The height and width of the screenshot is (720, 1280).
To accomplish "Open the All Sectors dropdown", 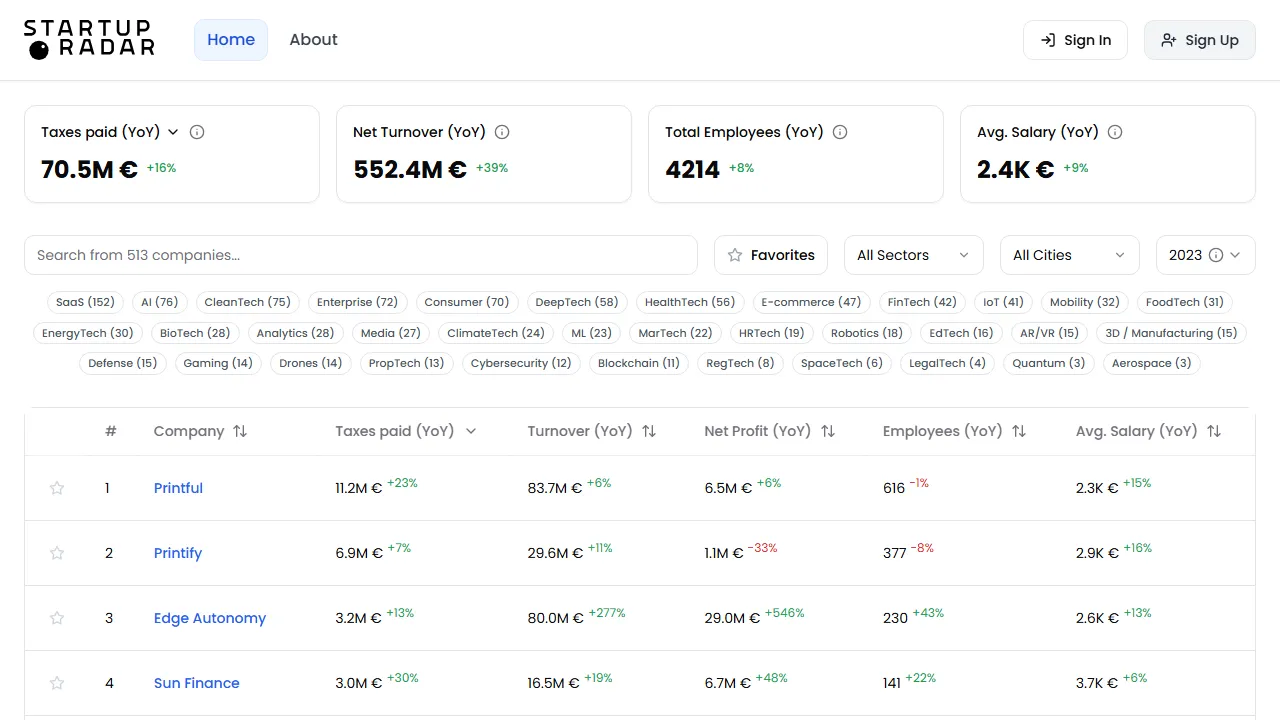I will coord(912,255).
